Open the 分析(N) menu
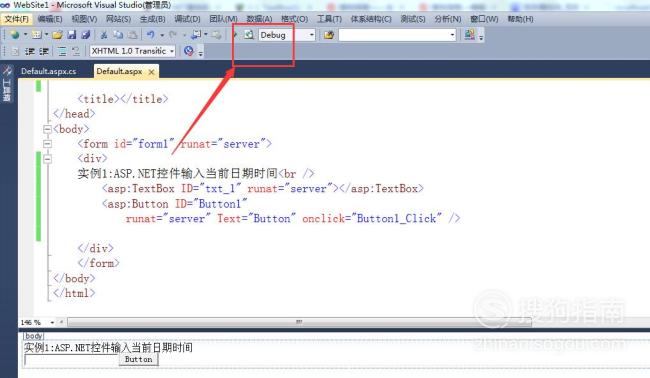Screen dimensions: 650x378 point(448,19)
